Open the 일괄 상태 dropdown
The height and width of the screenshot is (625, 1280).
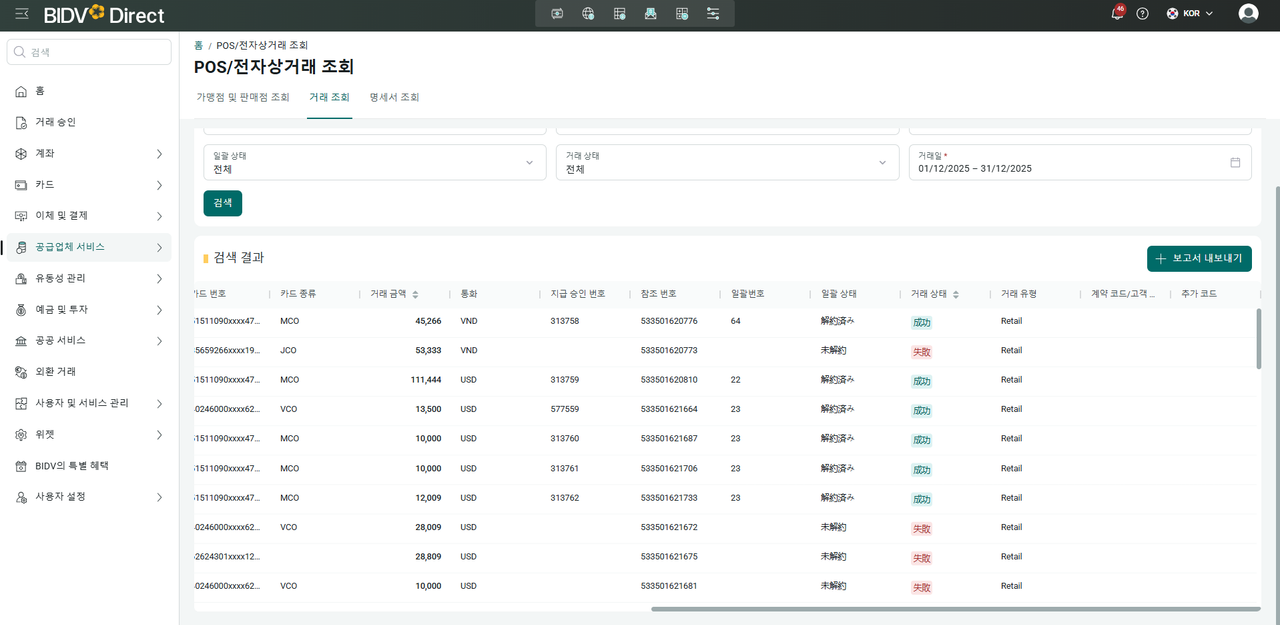pyautogui.click(x=375, y=162)
